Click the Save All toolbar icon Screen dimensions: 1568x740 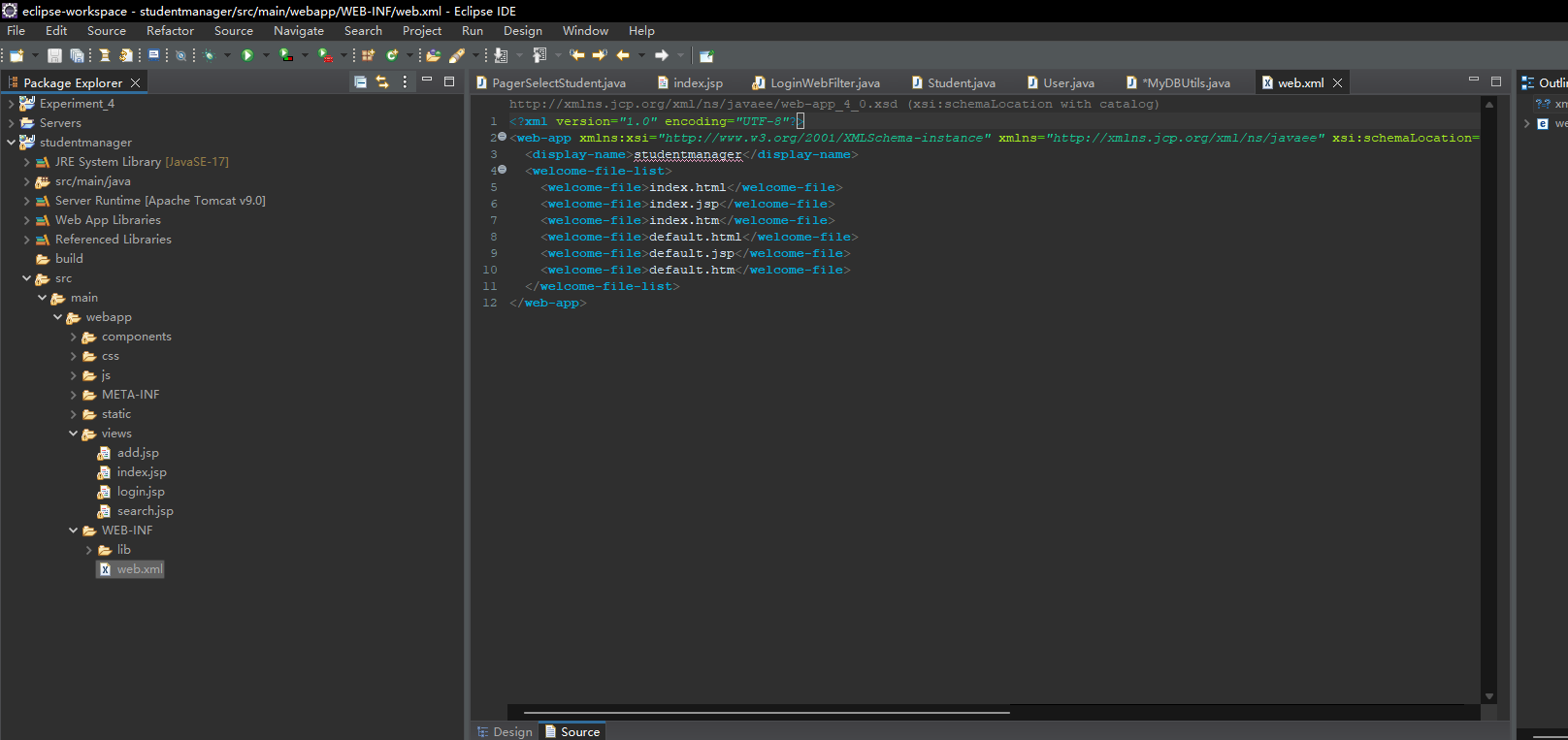click(x=77, y=55)
